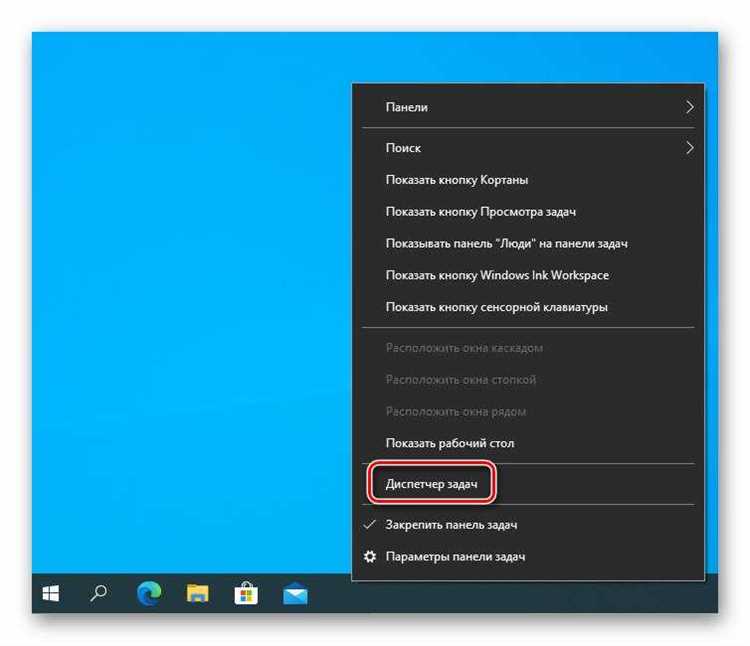
Task: Open File Explorer from the taskbar
Action: [x=198, y=594]
